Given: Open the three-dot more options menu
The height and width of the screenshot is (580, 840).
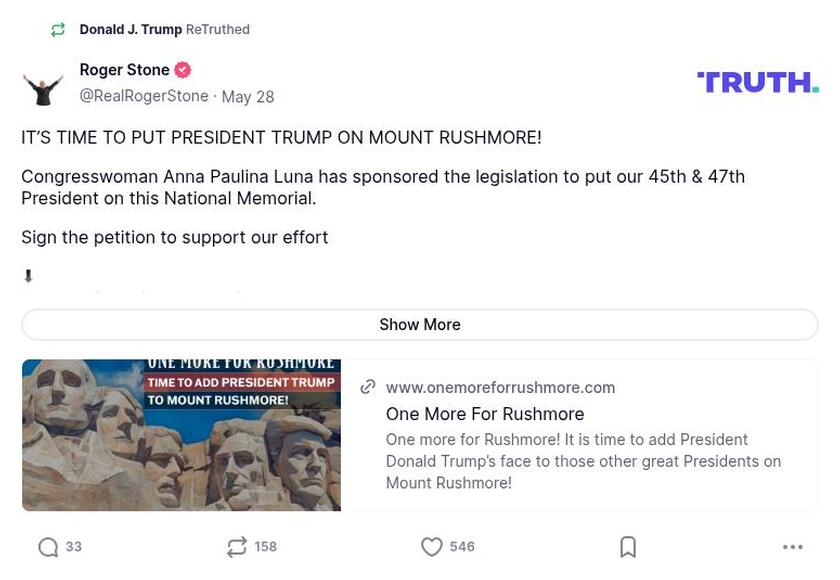Looking at the screenshot, I should (793, 547).
